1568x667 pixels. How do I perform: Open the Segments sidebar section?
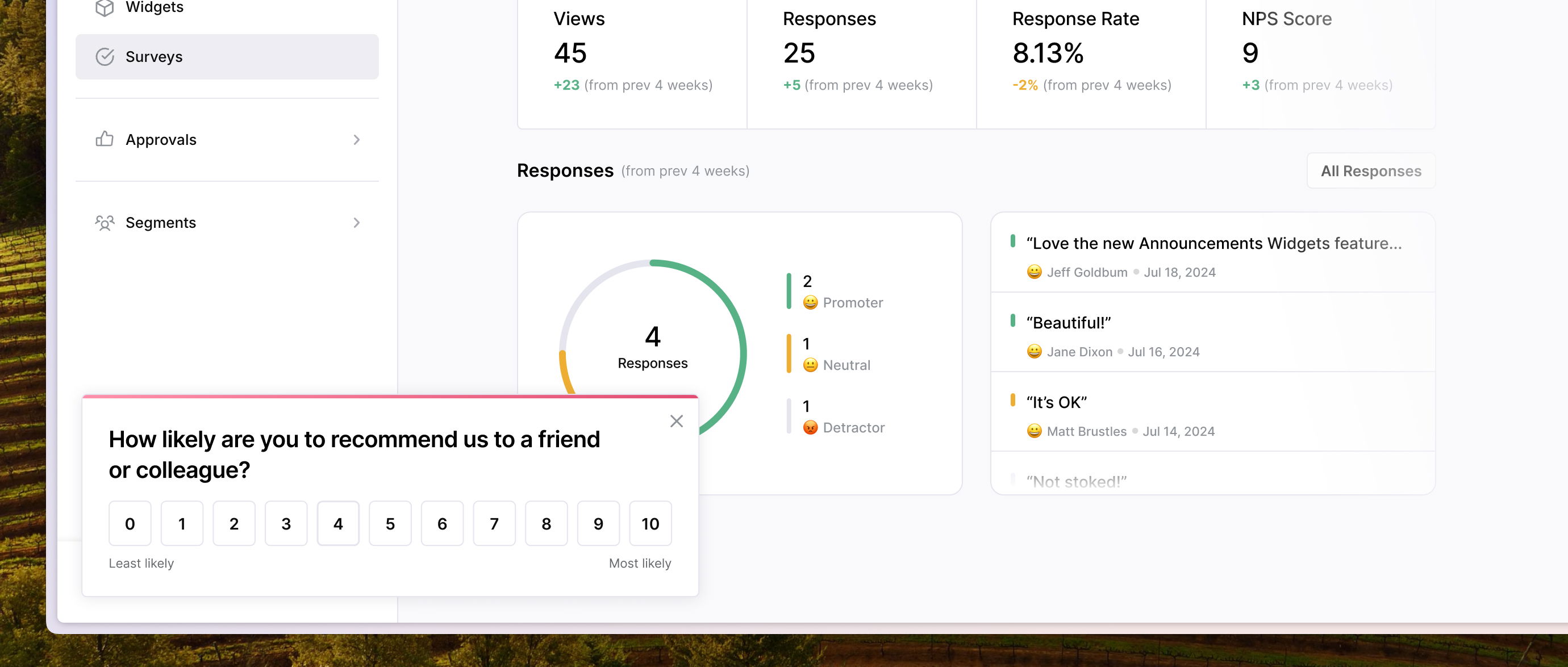227,223
